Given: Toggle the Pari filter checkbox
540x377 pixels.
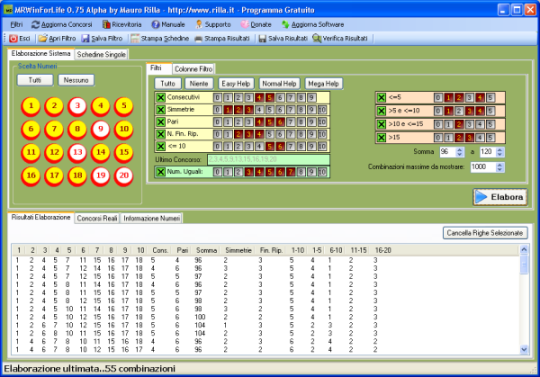Looking at the screenshot, I should pyautogui.click(x=160, y=122).
